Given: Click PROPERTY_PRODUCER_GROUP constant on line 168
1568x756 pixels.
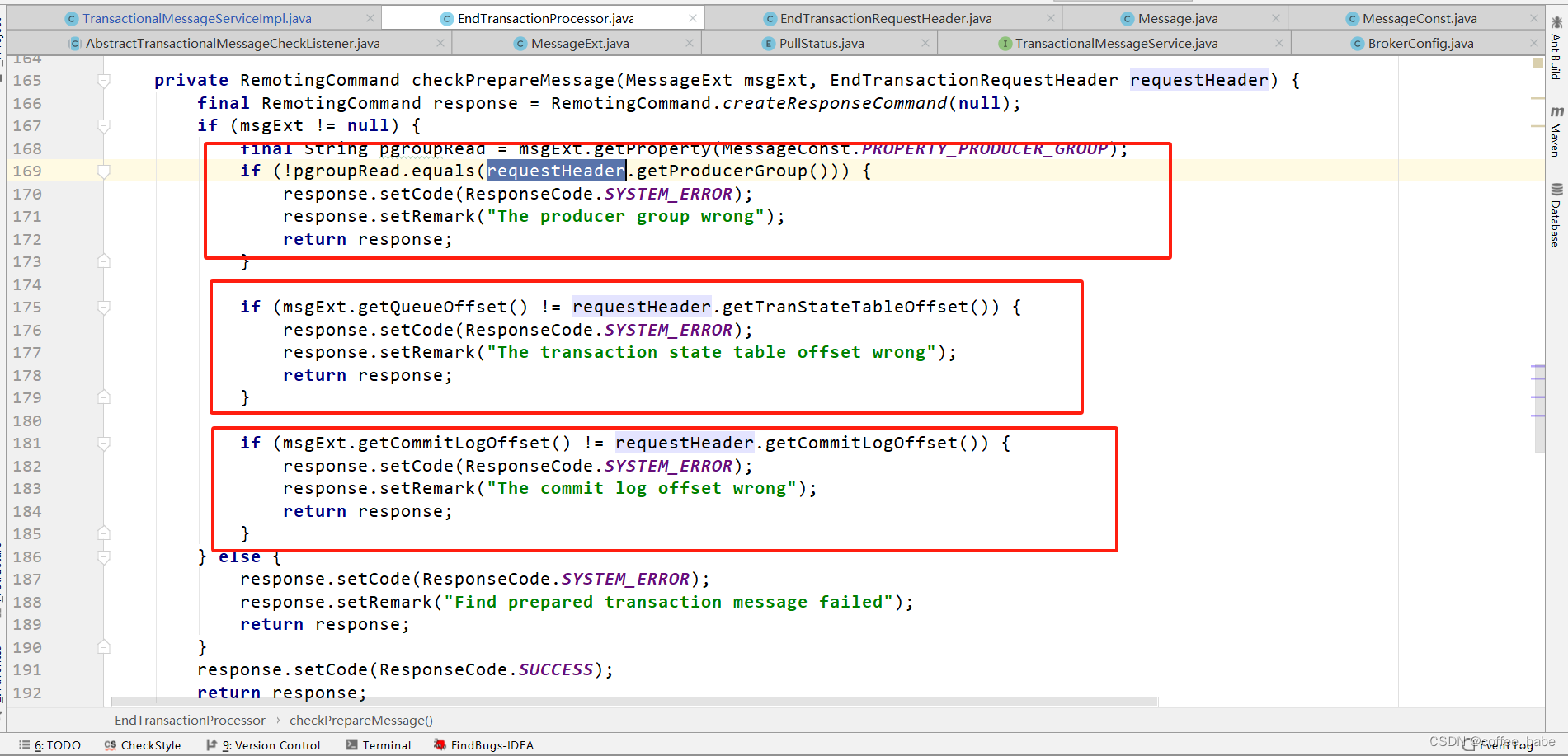Looking at the screenshot, I should (984, 148).
